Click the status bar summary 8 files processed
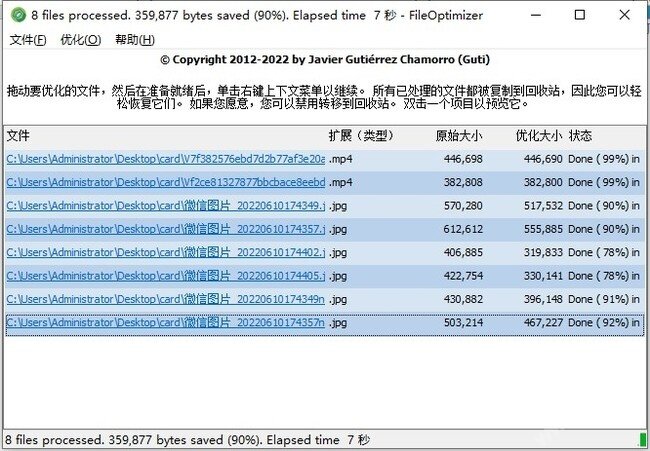This screenshot has width=650, height=451. (187, 440)
